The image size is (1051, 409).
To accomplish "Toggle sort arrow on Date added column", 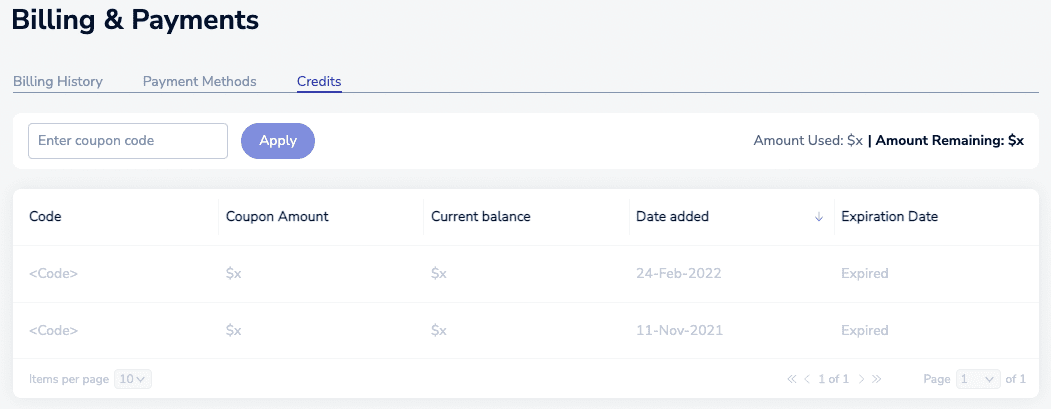I will pos(819,217).
